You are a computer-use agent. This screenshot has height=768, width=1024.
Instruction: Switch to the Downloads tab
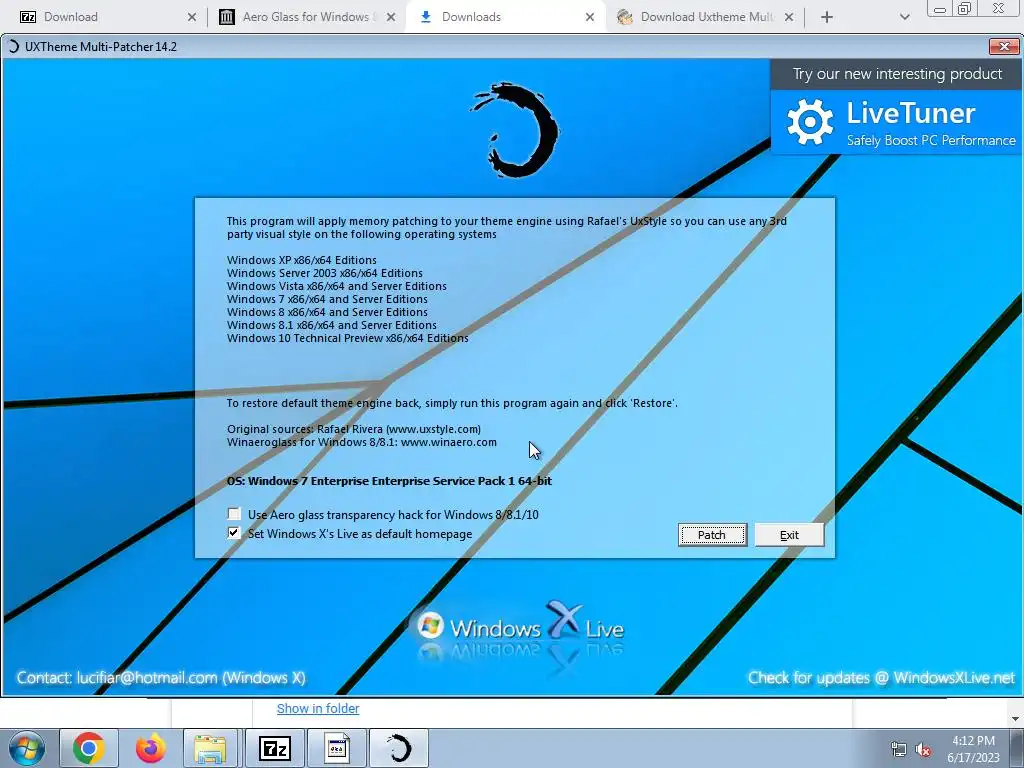(x=504, y=17)
